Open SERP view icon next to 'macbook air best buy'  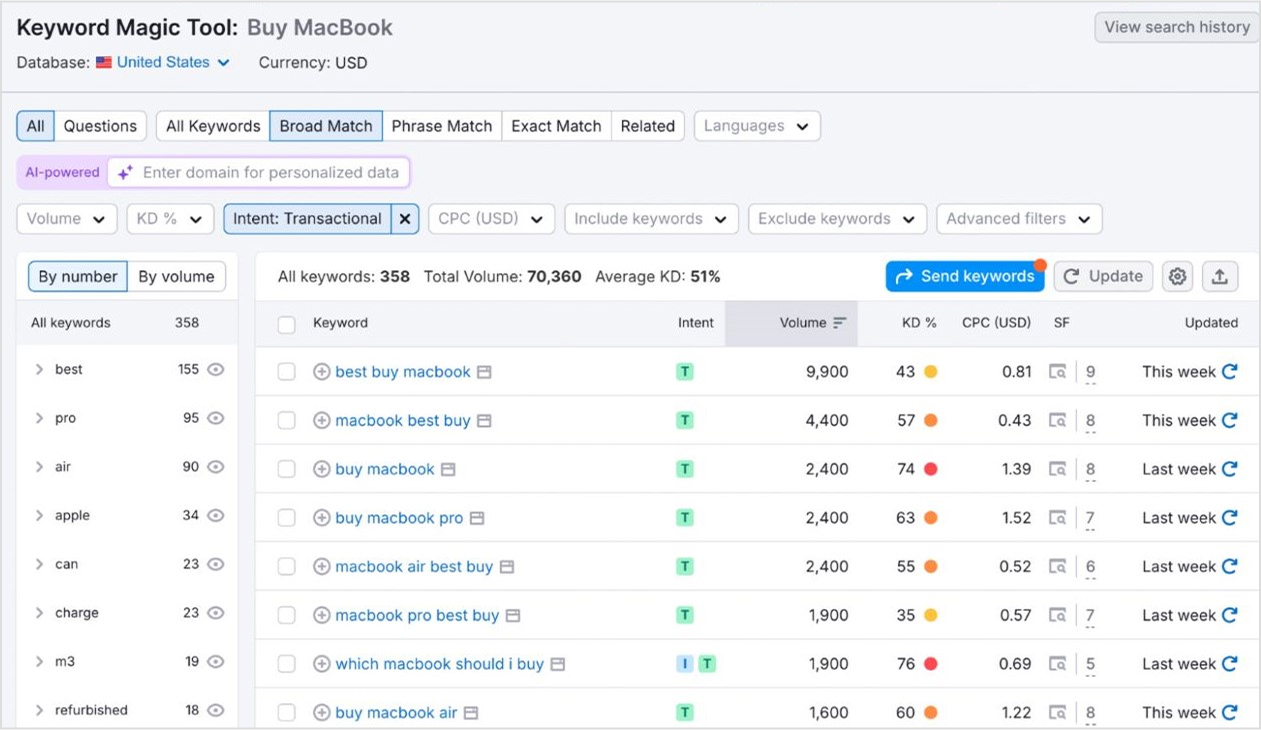tap(507, 567)
